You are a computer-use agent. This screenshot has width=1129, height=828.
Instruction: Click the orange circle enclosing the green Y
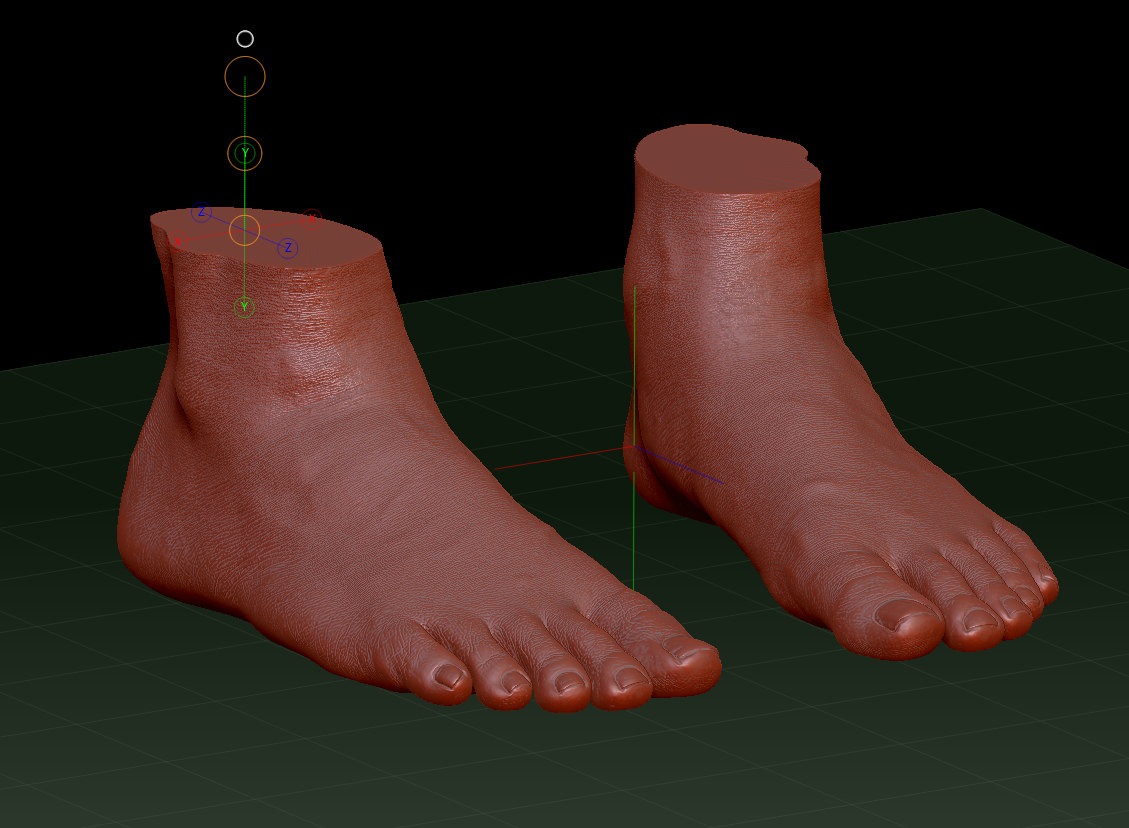pyautogui.click(x=245, y=153)
